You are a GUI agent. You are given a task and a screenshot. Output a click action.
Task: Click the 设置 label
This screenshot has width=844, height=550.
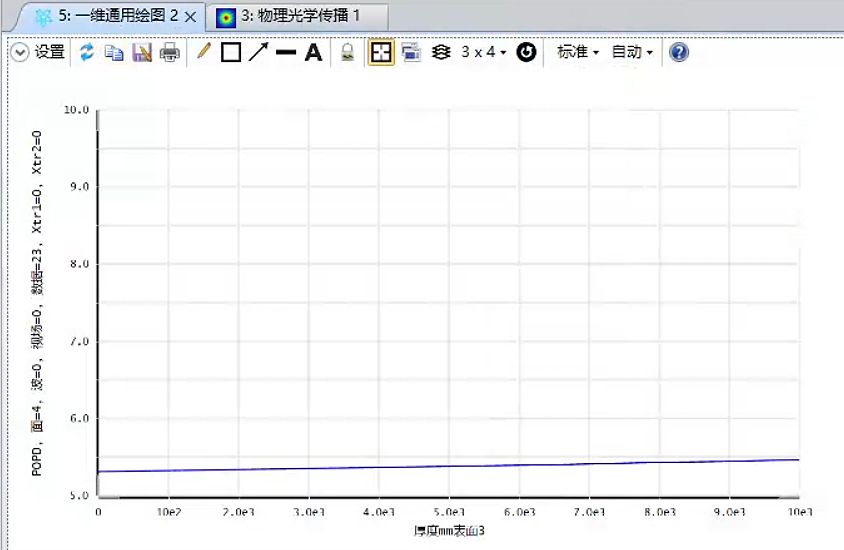[x=50, y=52]
